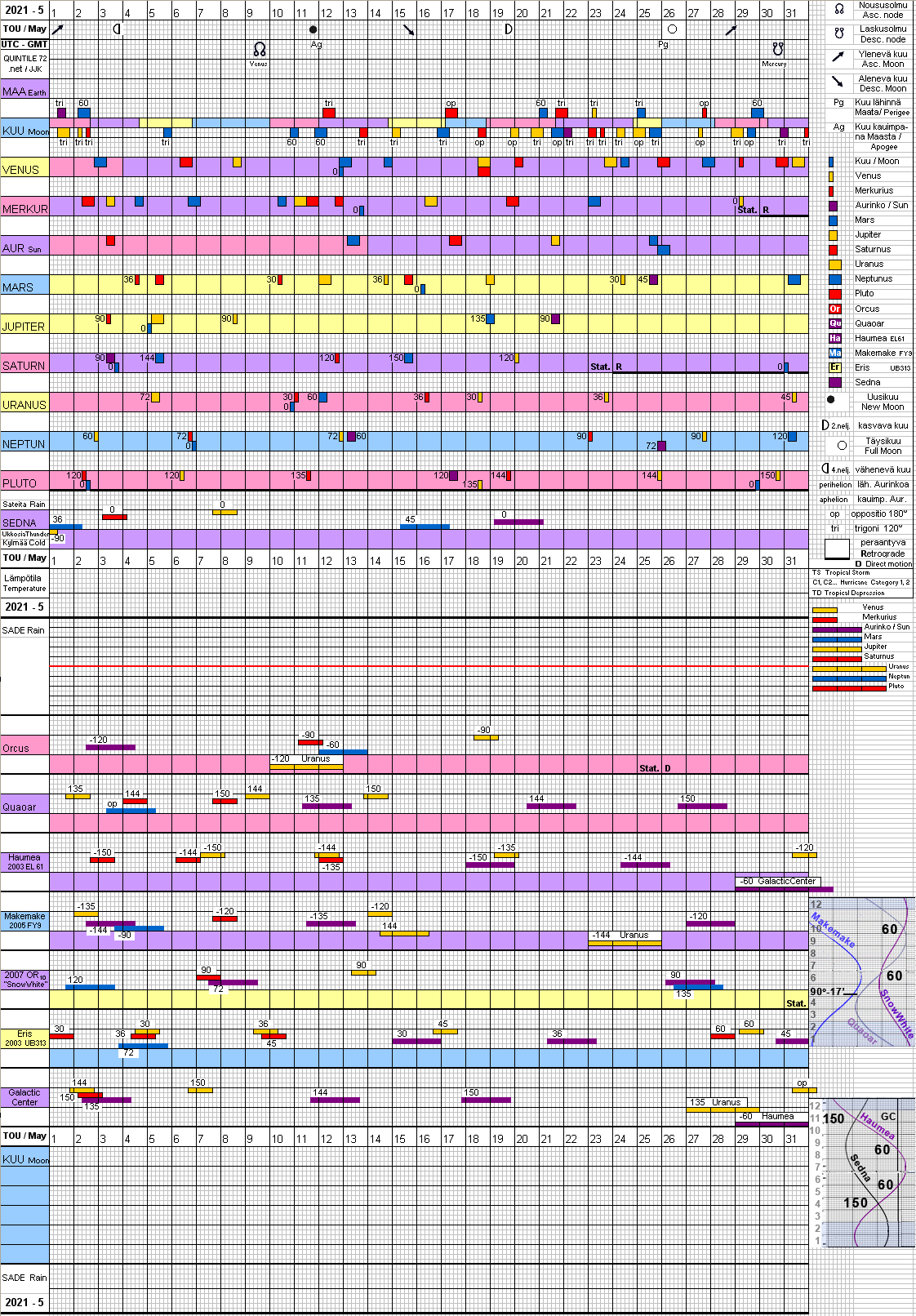This screenshot has width=916, height=1316.
Task: Click the blue Makemake 'Ma' legend badge
Action: (834, 353)
